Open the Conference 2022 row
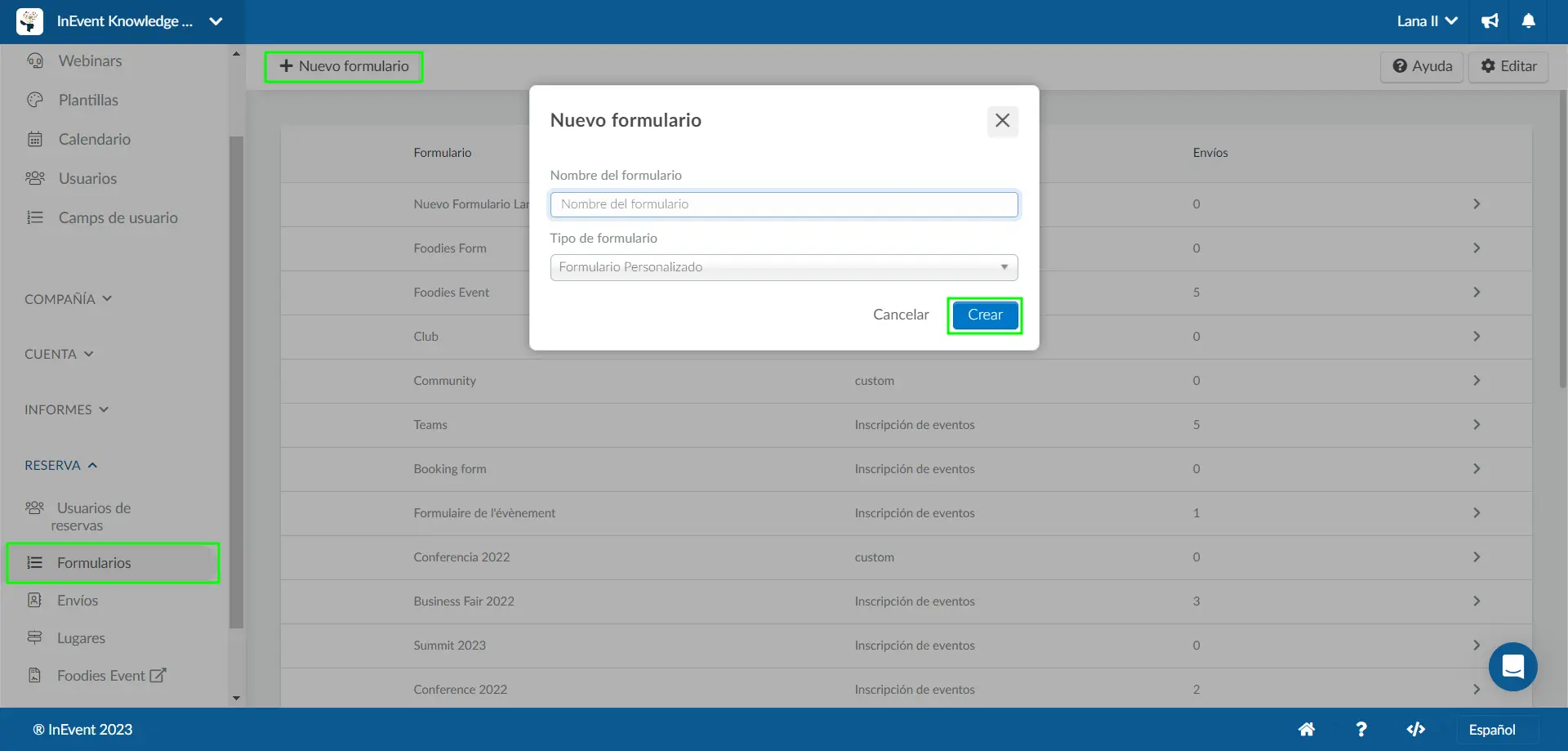Screen dimensions: 1568x751 (x=906, y=689)
